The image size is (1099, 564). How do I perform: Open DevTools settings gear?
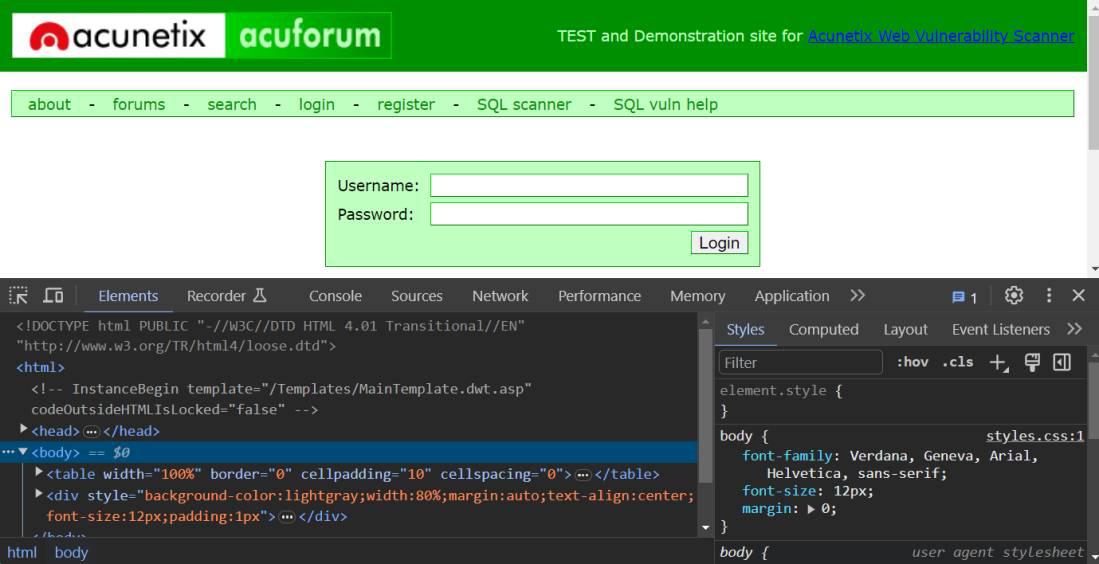[x=1013, y=296]
